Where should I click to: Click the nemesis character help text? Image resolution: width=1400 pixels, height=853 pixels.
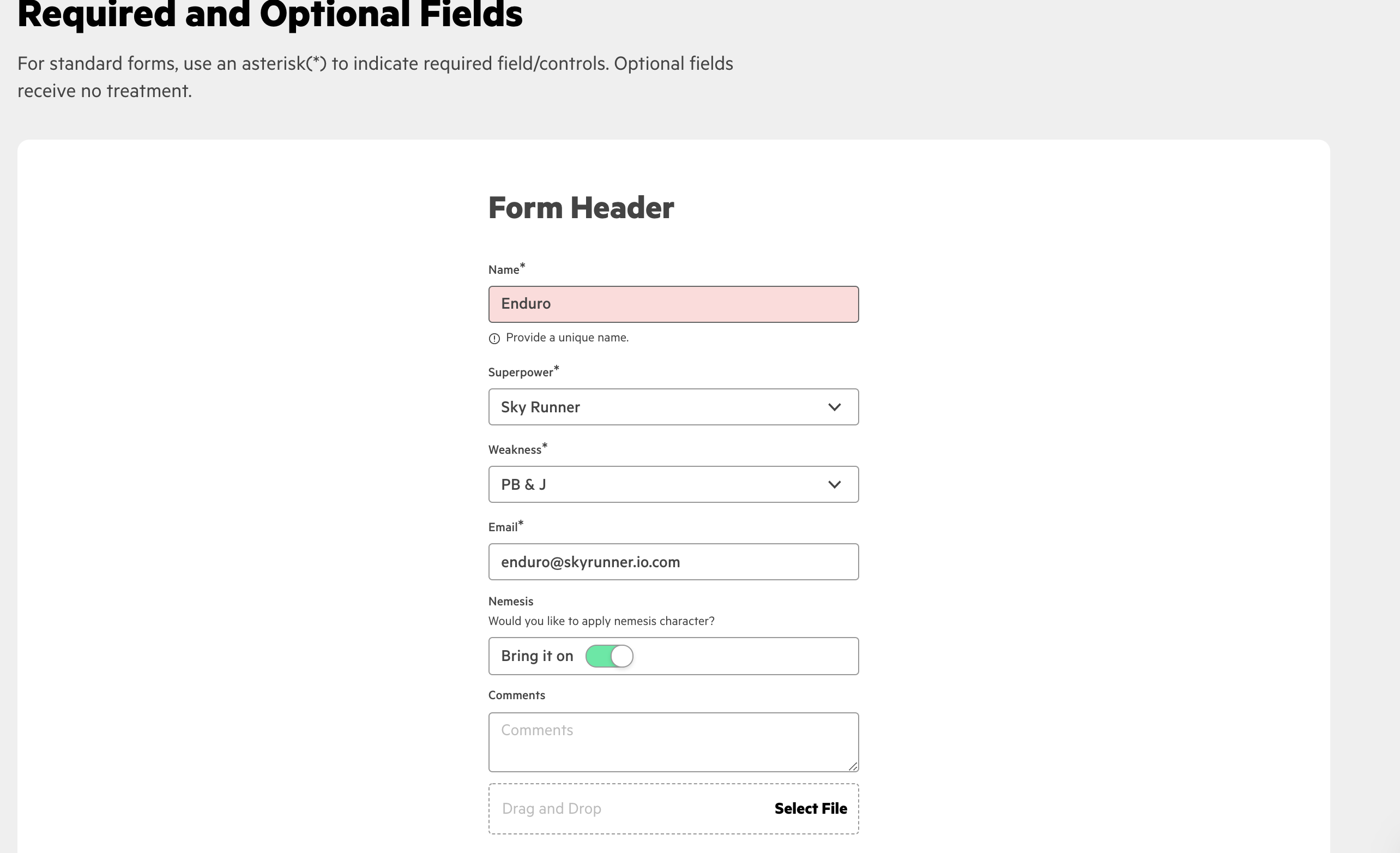(601, 621)
